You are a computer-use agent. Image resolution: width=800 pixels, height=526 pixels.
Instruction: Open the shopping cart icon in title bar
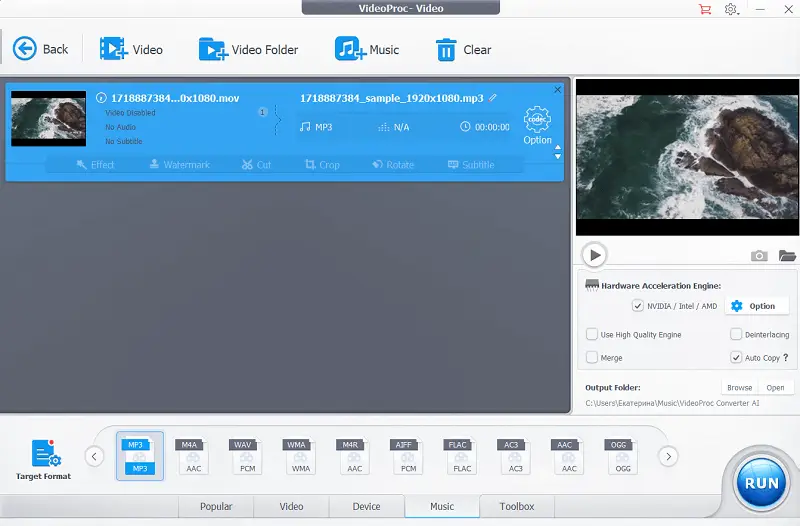(x=705, y=9)
